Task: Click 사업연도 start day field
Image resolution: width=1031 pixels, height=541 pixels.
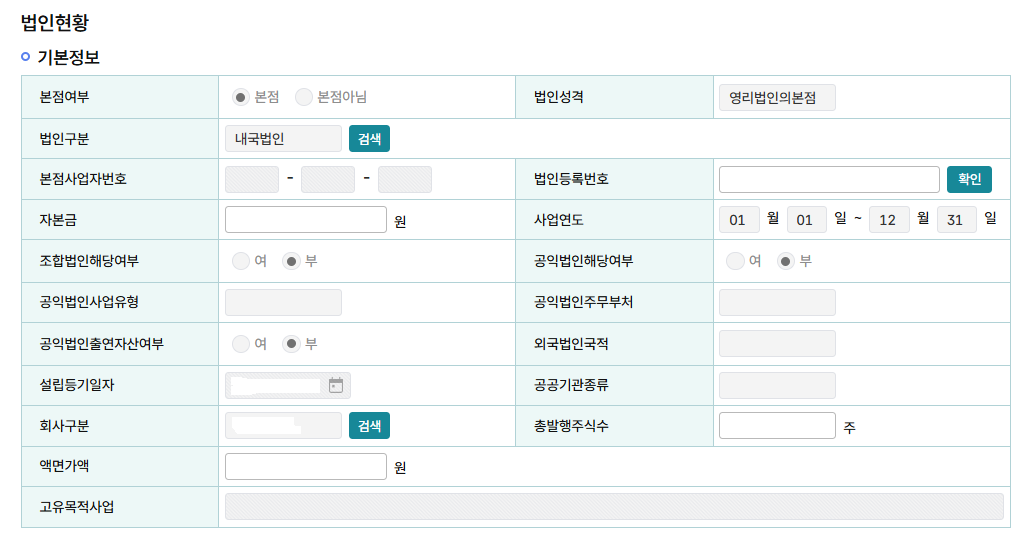Action: tap(806, 220)
